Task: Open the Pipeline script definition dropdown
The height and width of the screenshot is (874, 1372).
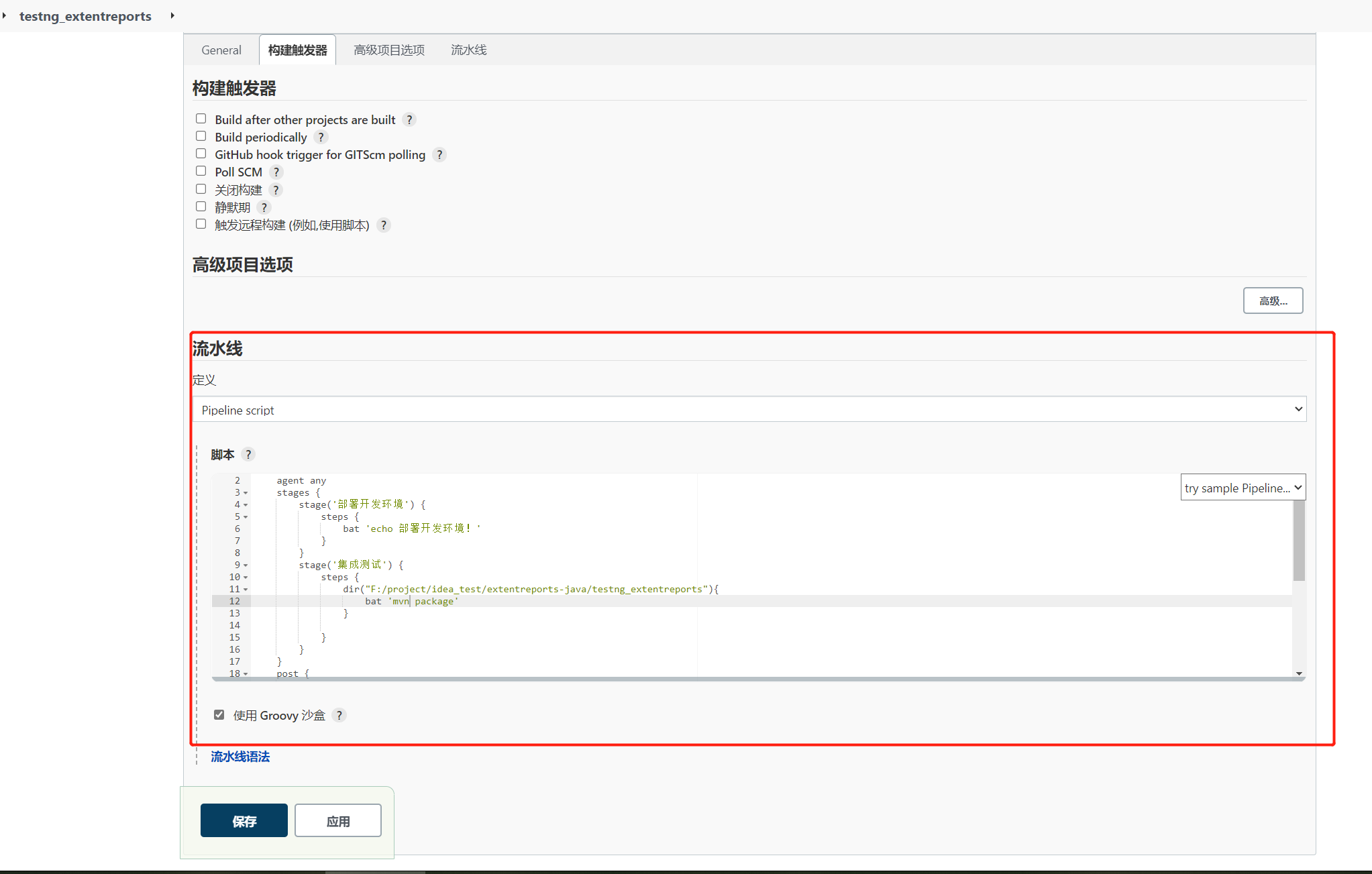Action: pos(749,409)
